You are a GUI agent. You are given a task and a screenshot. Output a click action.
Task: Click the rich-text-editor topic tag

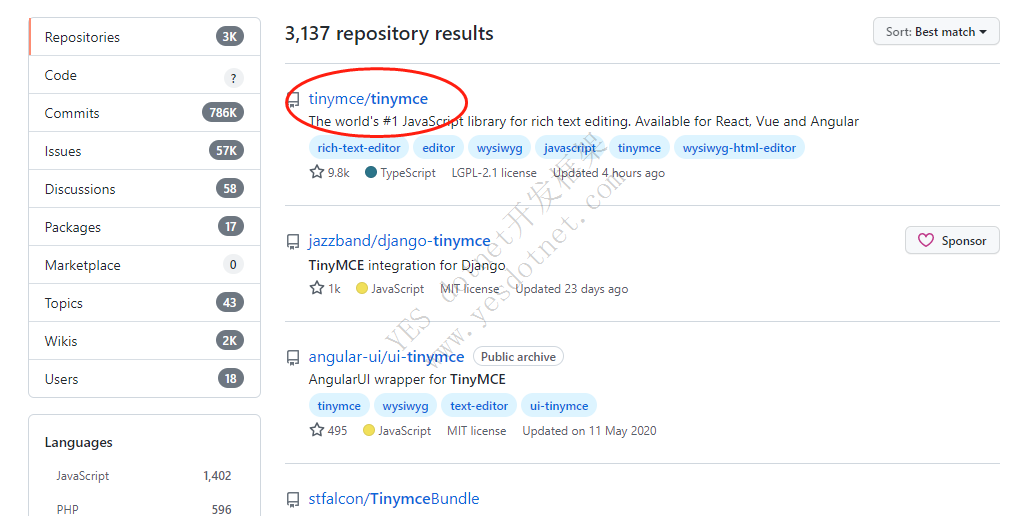(359, 148)
